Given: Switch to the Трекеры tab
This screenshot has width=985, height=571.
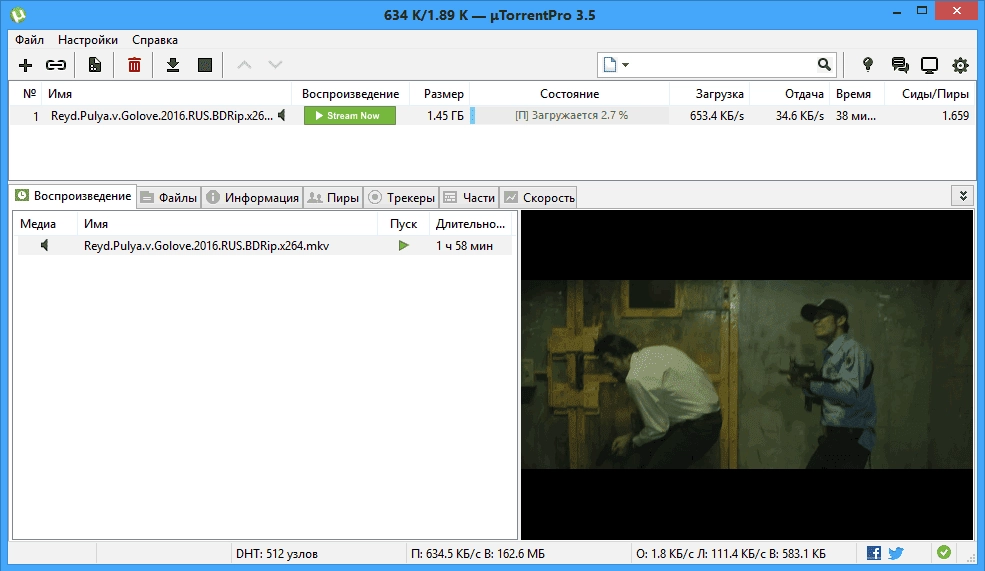Looking at the screenshot, I should click(401, 198).
